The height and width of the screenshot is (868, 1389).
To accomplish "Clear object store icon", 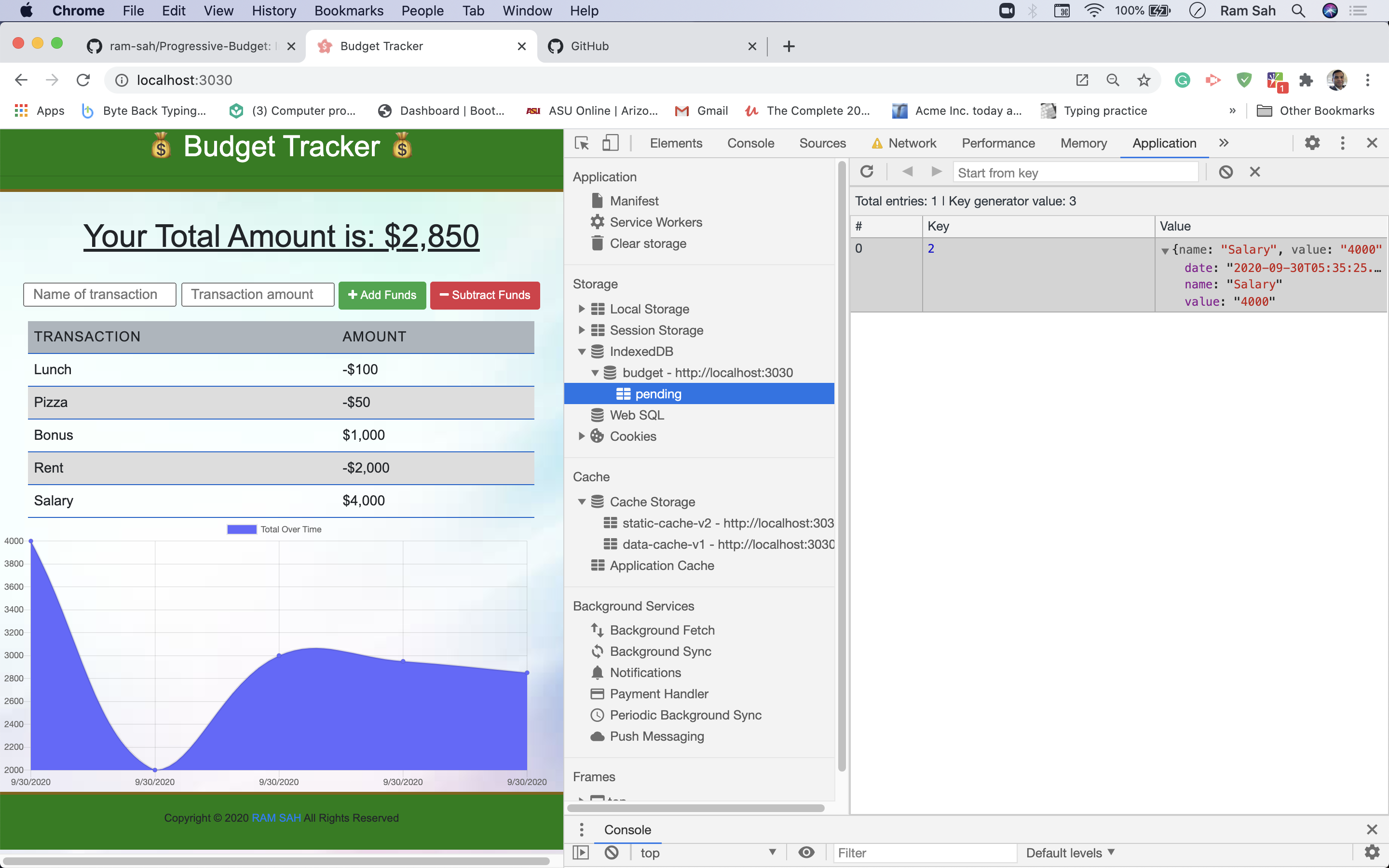I will click(1226, 172).
